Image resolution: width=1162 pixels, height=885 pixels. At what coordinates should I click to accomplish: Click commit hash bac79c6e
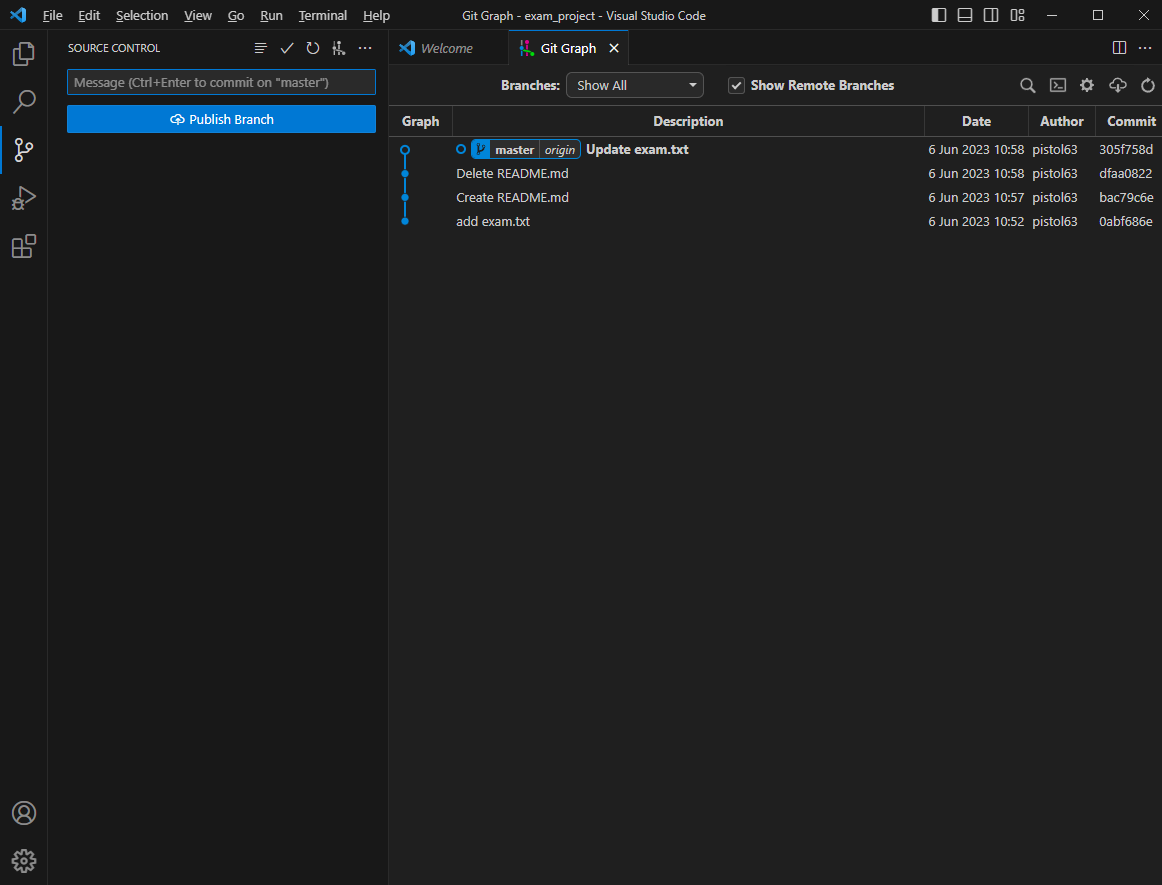point(1126,197)
